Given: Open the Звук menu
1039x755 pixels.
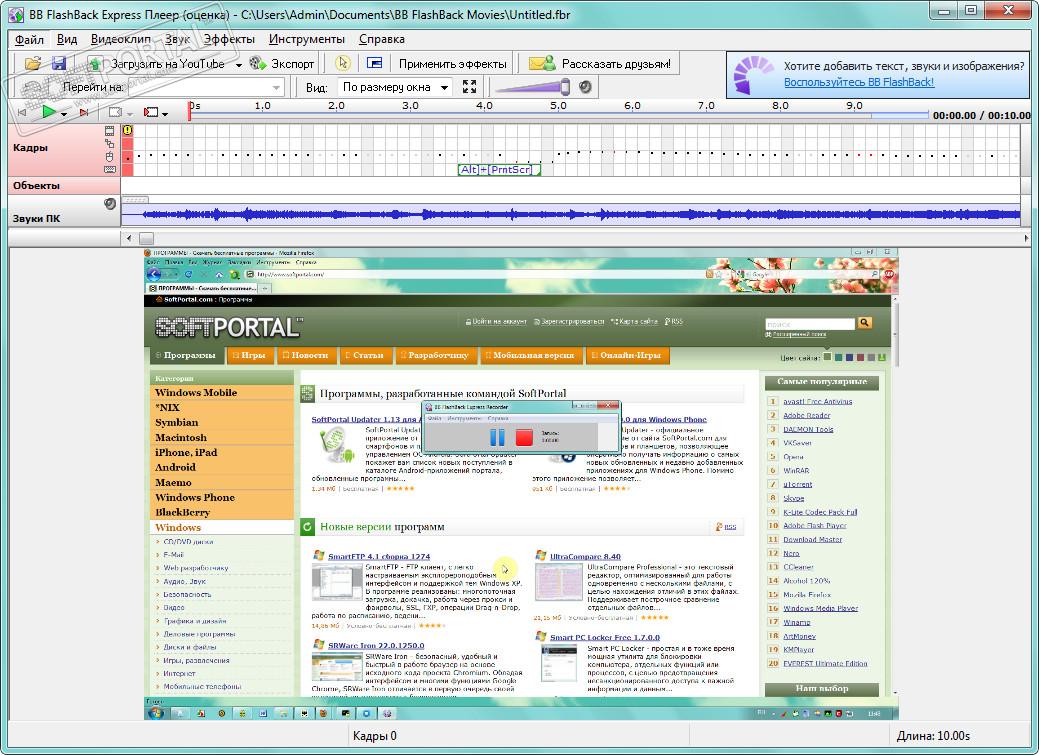Looking at the screenshot, I should tap(178, 39).
